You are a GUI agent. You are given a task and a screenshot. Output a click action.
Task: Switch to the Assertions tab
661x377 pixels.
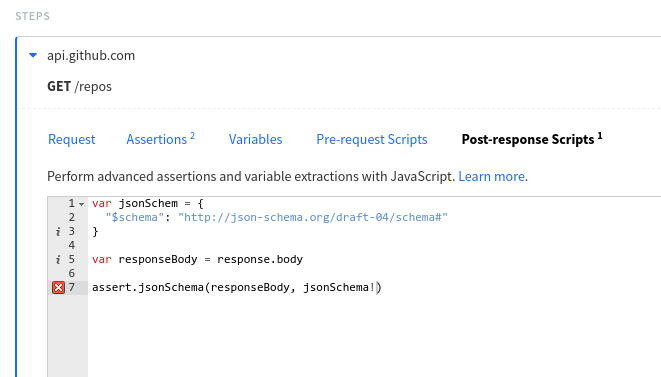pyautogui.click(x=161, y=139)
